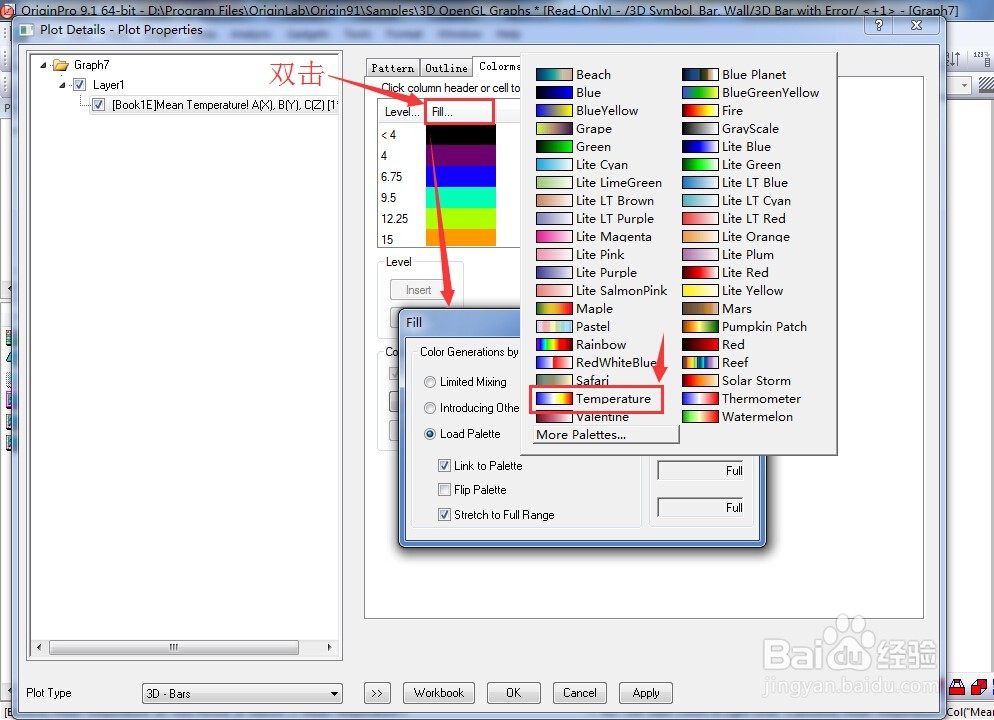Click the Blue gradient icon
The image size is (994, 720).
(554, 93)
